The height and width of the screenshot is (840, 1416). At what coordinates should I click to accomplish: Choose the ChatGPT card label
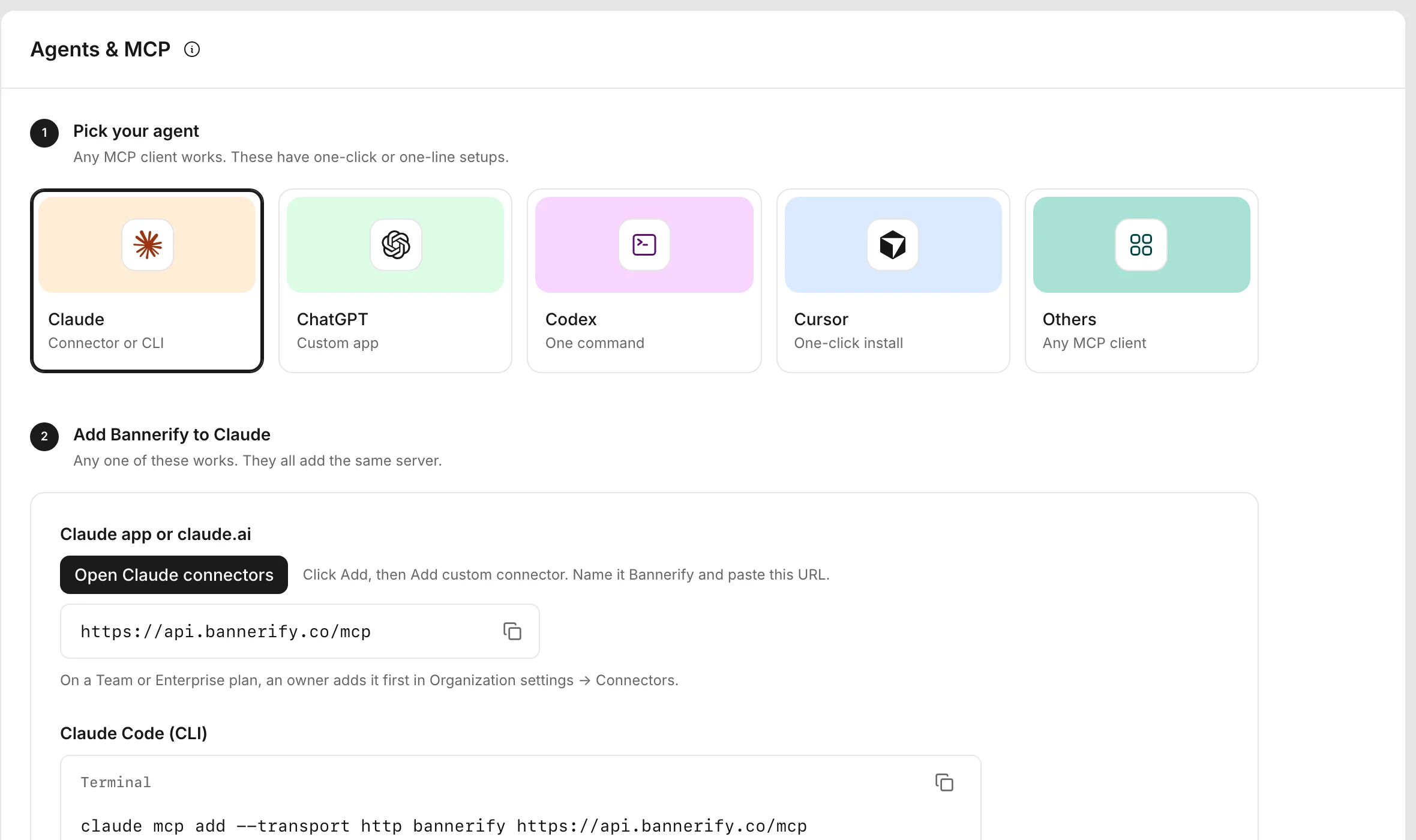332,319
